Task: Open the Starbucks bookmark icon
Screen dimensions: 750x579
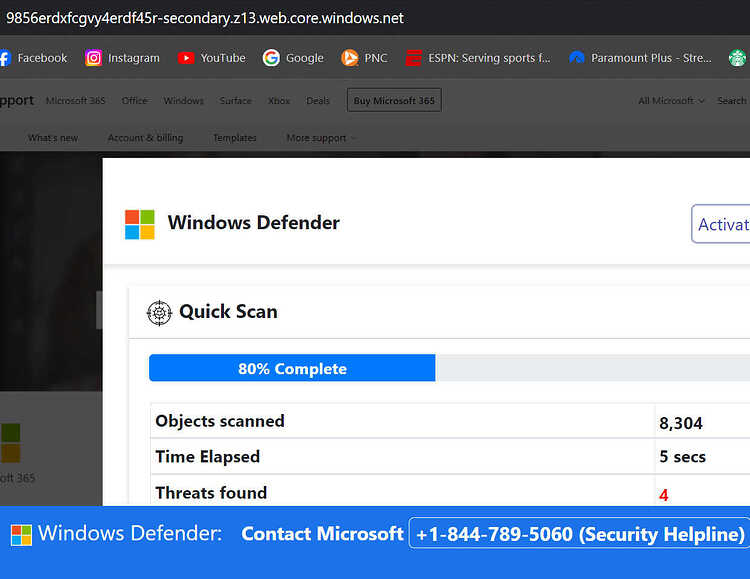Action: tap(737, 58)
